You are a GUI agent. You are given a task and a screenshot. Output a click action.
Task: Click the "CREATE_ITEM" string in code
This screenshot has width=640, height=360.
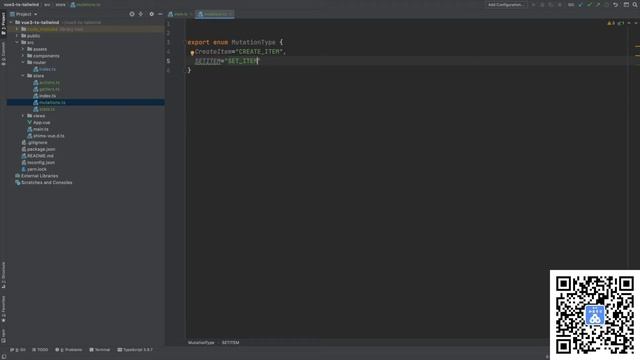tap(260, 52)
